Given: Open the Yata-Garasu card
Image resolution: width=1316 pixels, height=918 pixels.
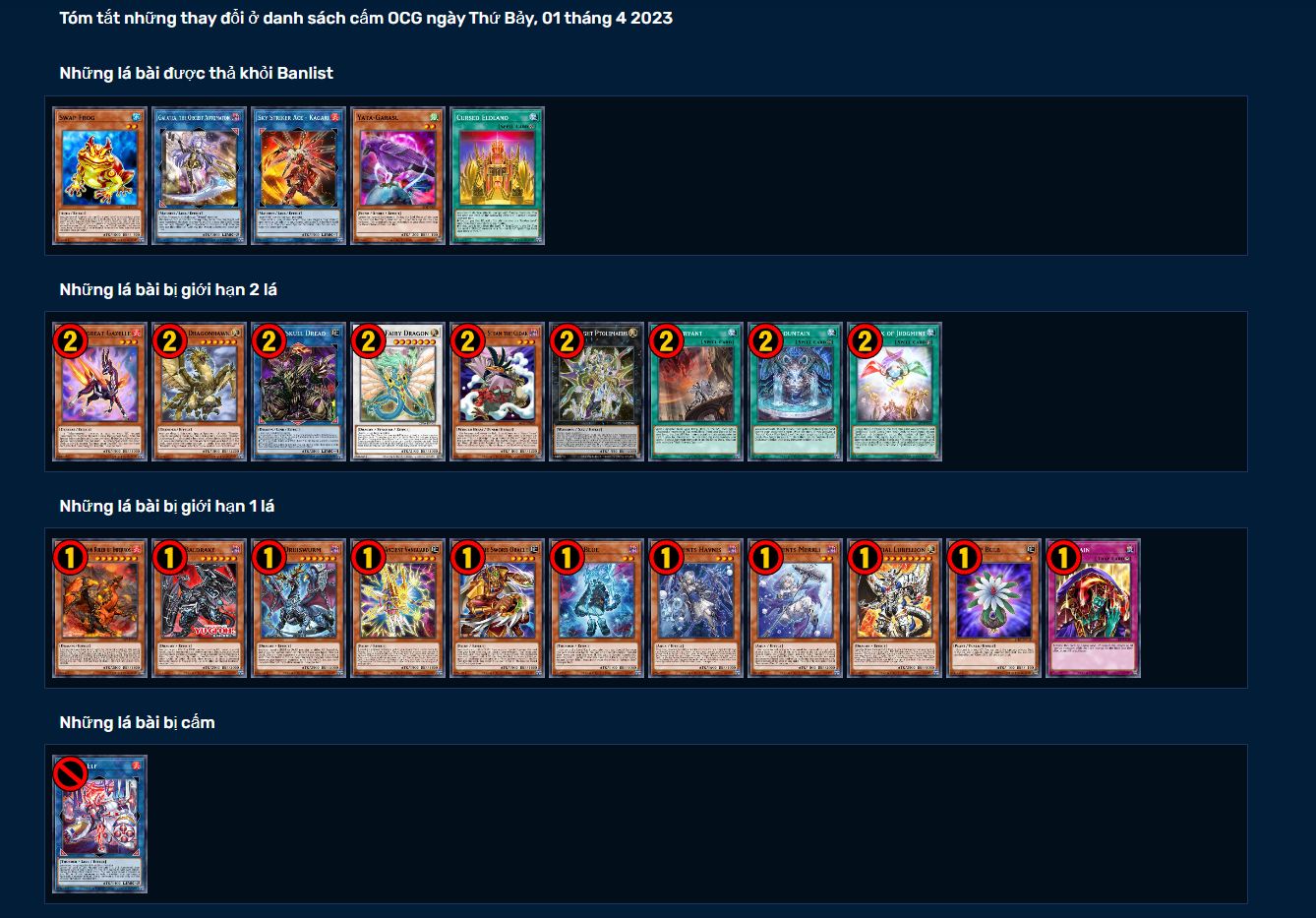Looking at the screenshot, I should pyautogui.click(x=397, y=175).
